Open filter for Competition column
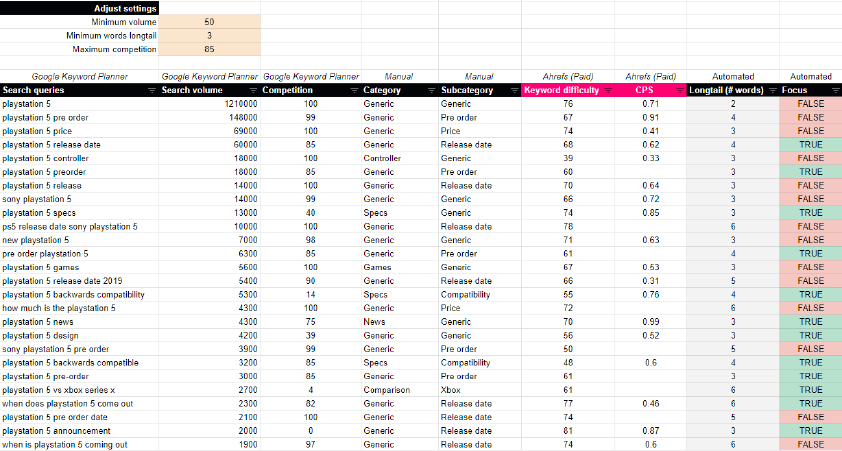The height and width of the screenshot is (451, 842). 354,90
